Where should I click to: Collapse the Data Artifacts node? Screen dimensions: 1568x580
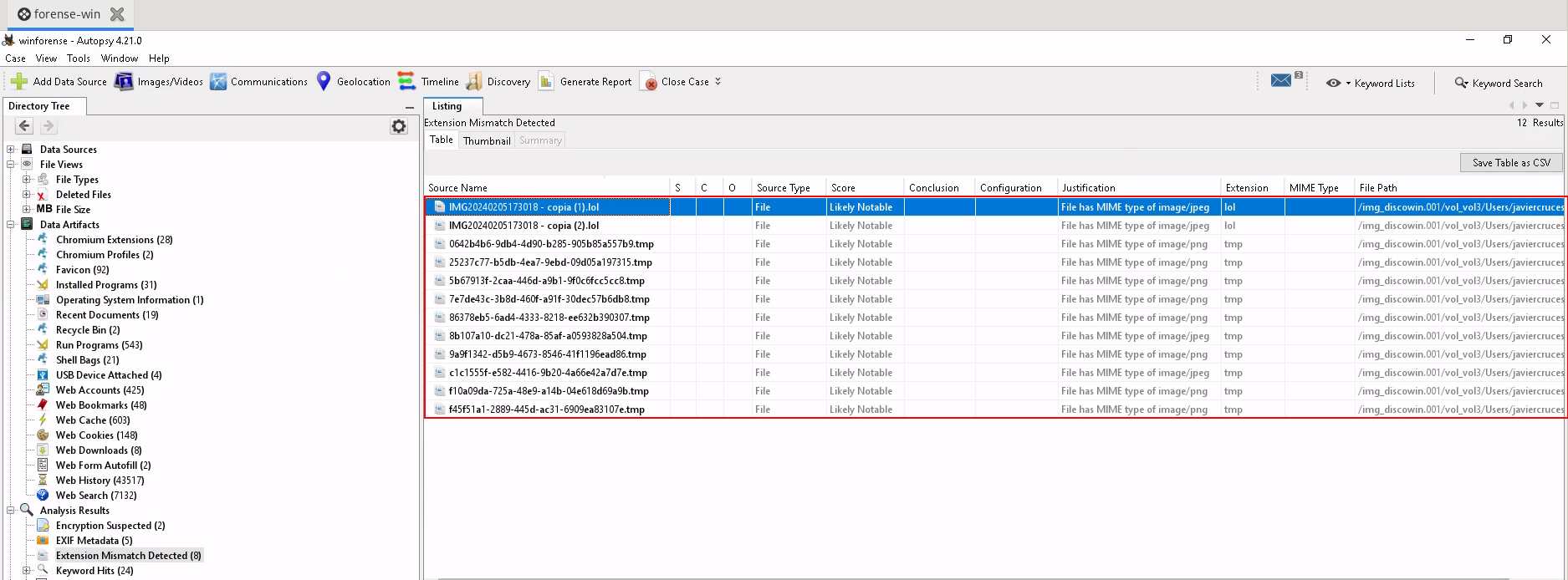11,225
